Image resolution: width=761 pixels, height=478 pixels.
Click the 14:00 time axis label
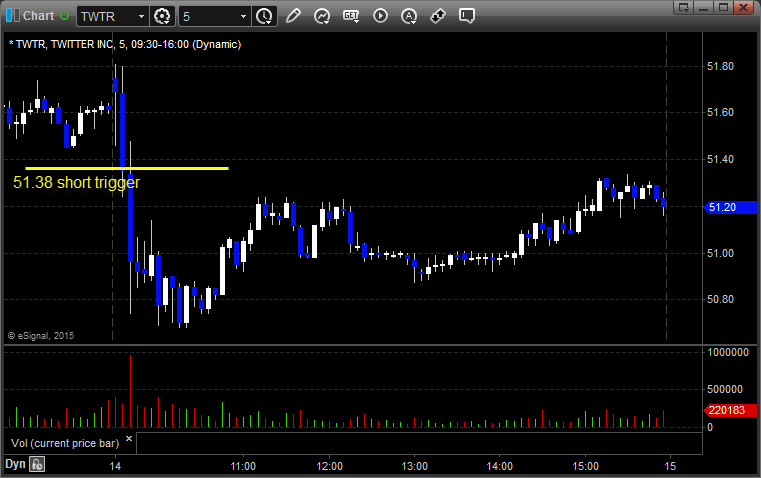(499, 466)
